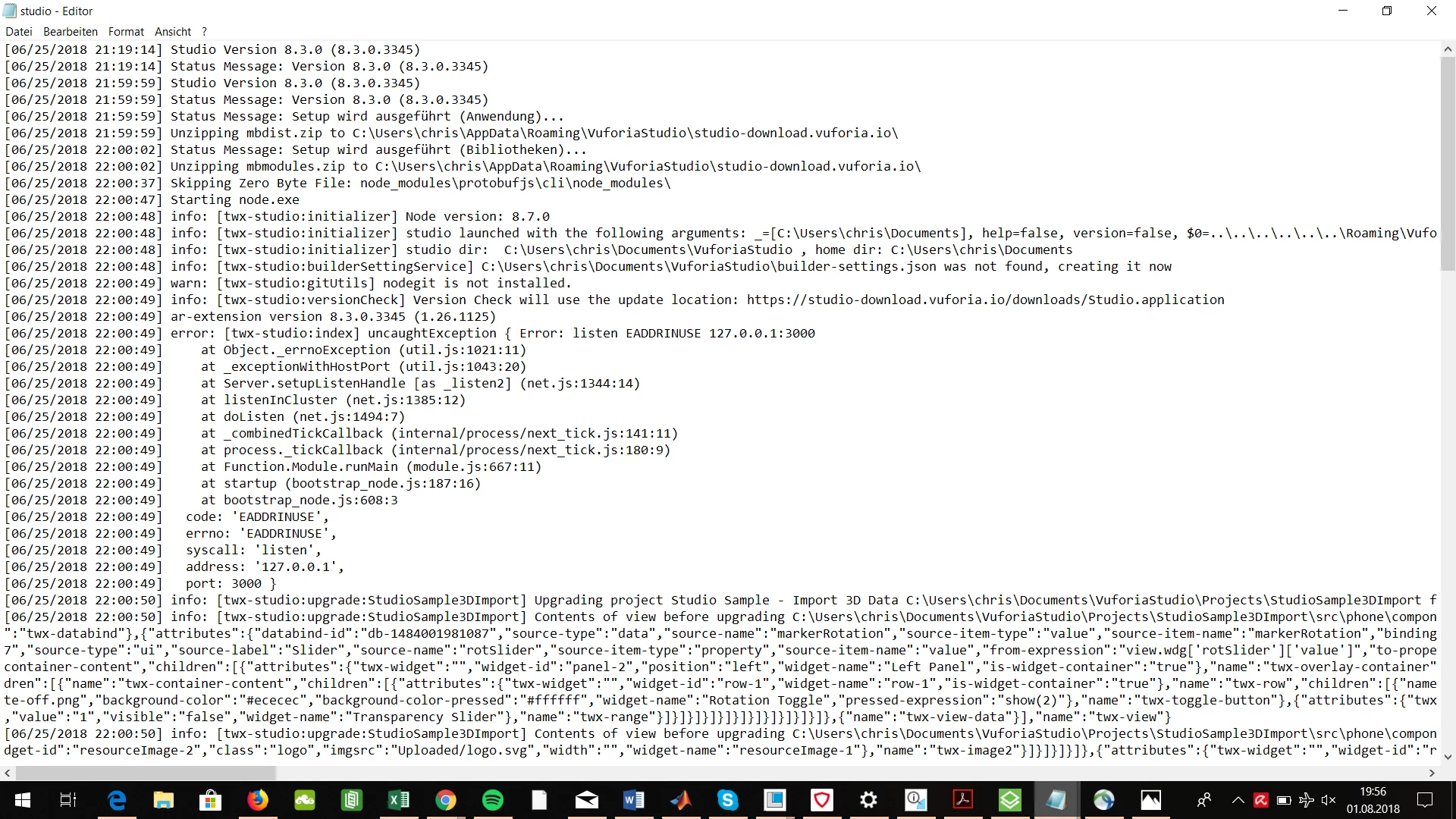1456x819 pixels.
Task: Toggle the muted volume tray icon
Action: [x=1328, y=800]
